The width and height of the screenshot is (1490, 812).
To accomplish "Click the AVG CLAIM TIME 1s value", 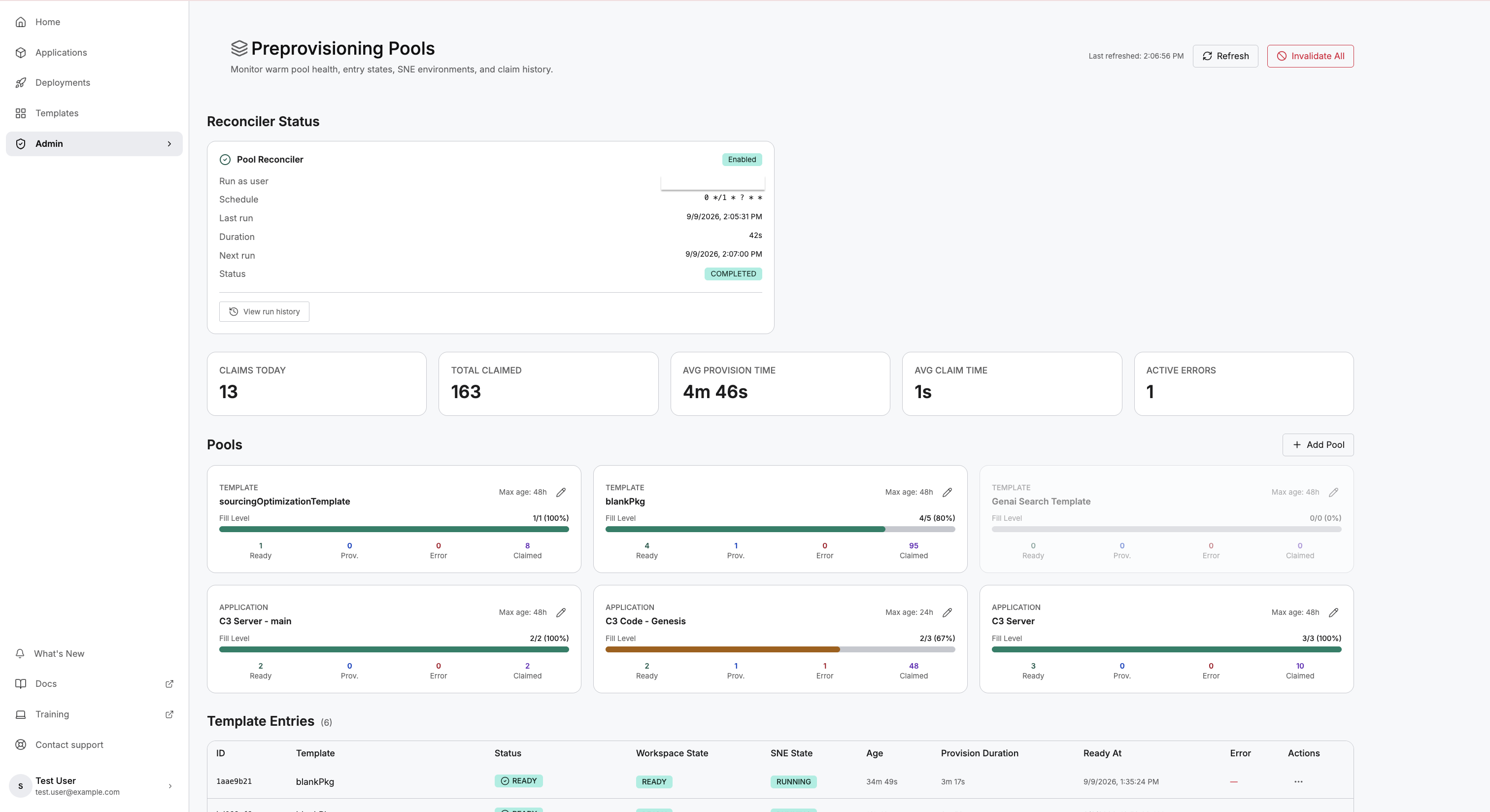I will tap(922, 392).
